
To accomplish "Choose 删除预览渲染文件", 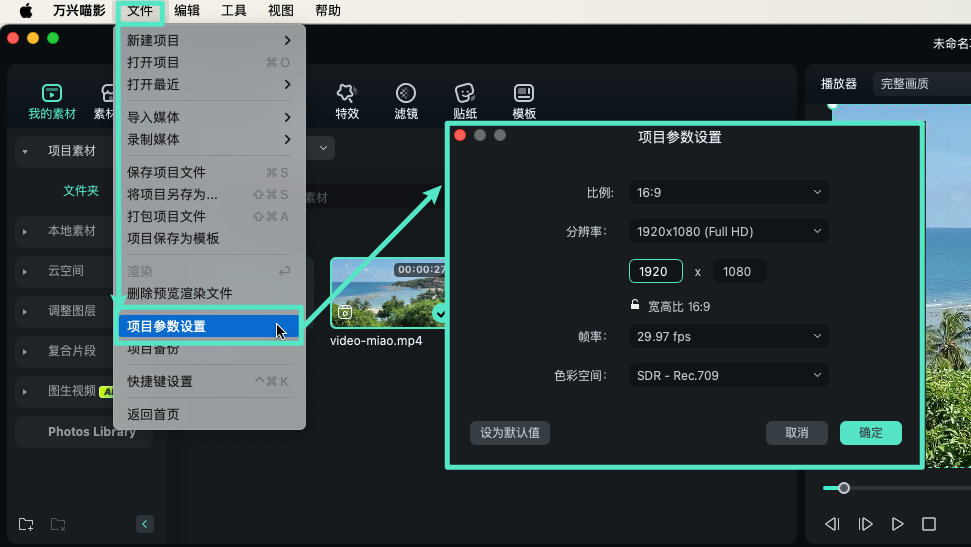I will pos(209,294).
